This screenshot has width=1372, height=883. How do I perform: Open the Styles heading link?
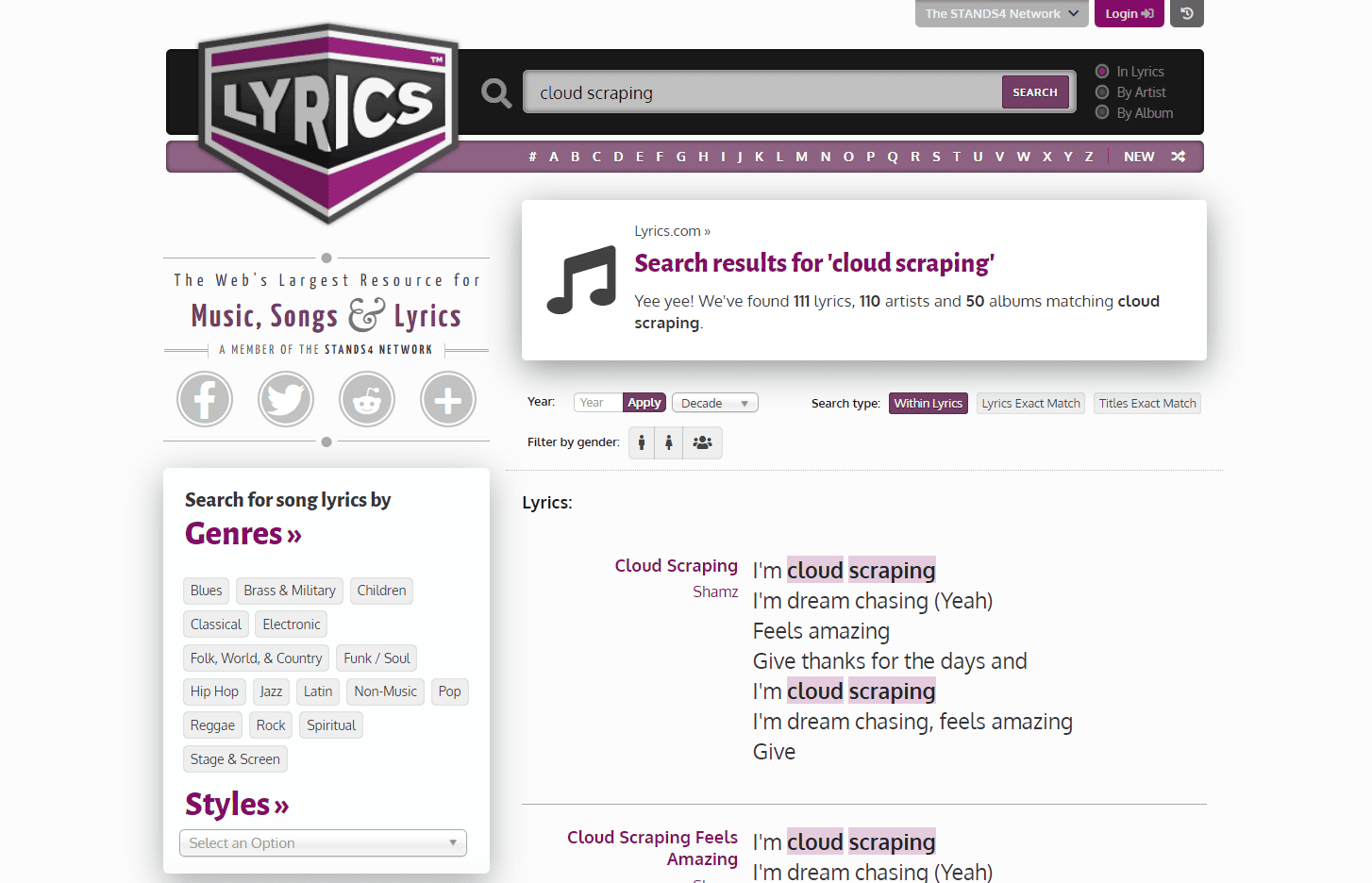pos(237,805)
